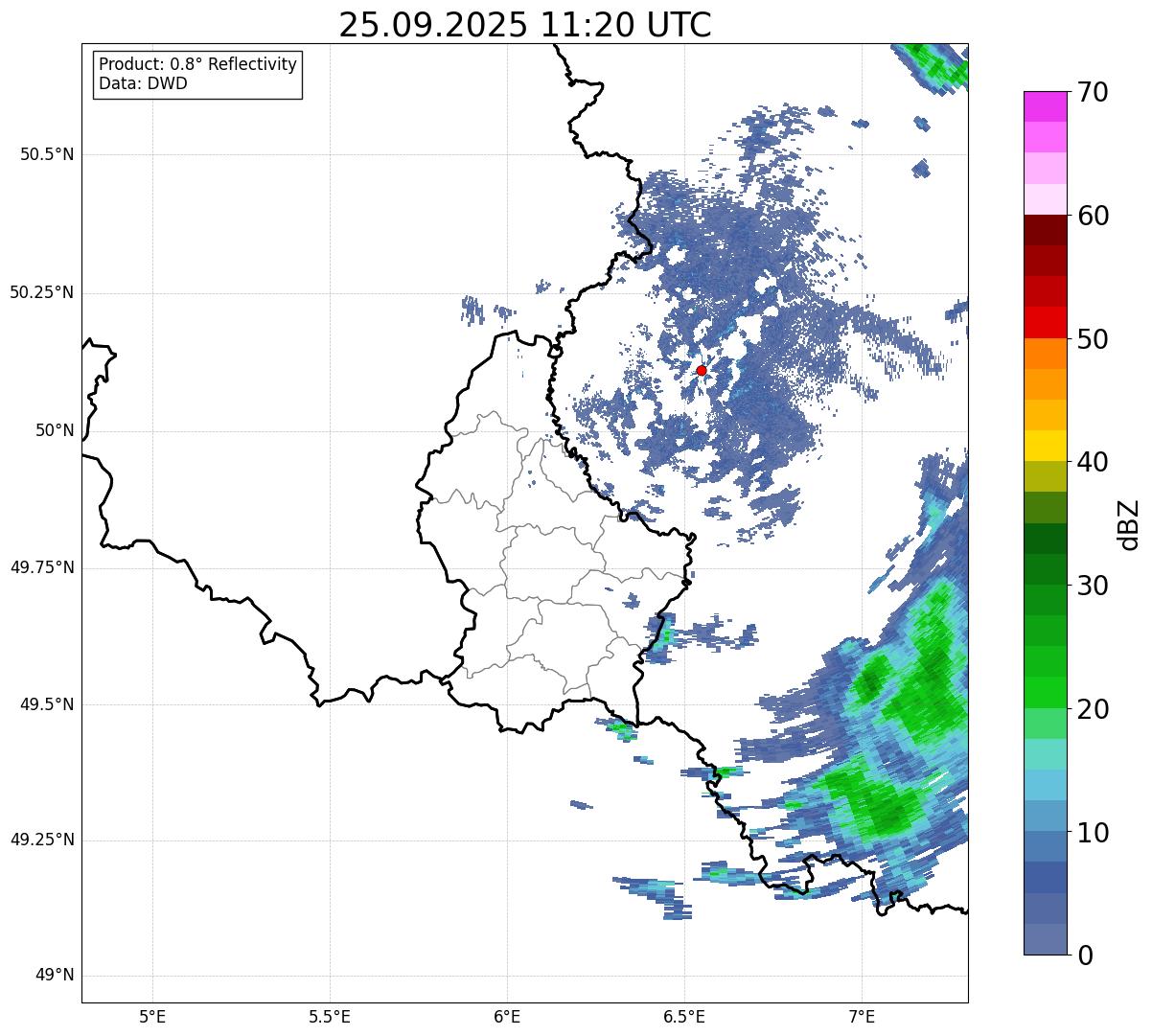This screenshot has width=1152, height=1036.
Task: Click the dark blue swatch below 10 dBZ
Action: click(1045, 877)
